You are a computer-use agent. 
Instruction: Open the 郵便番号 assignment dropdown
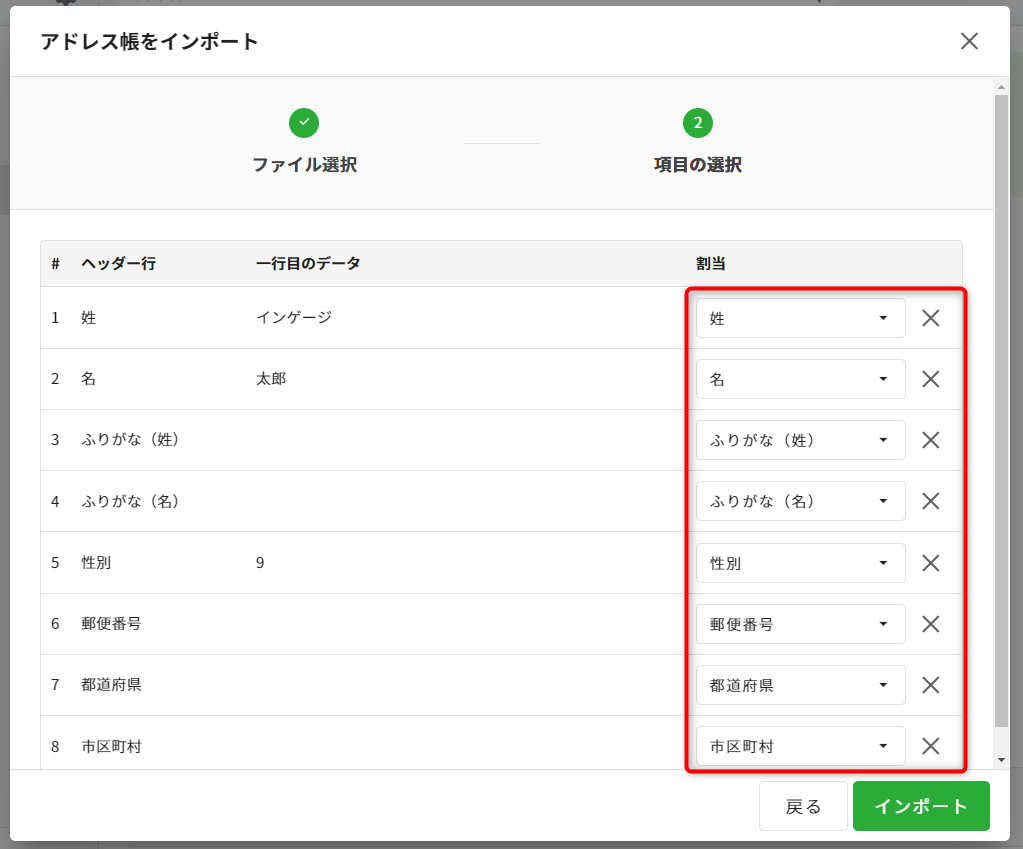[x=800, y=624]
